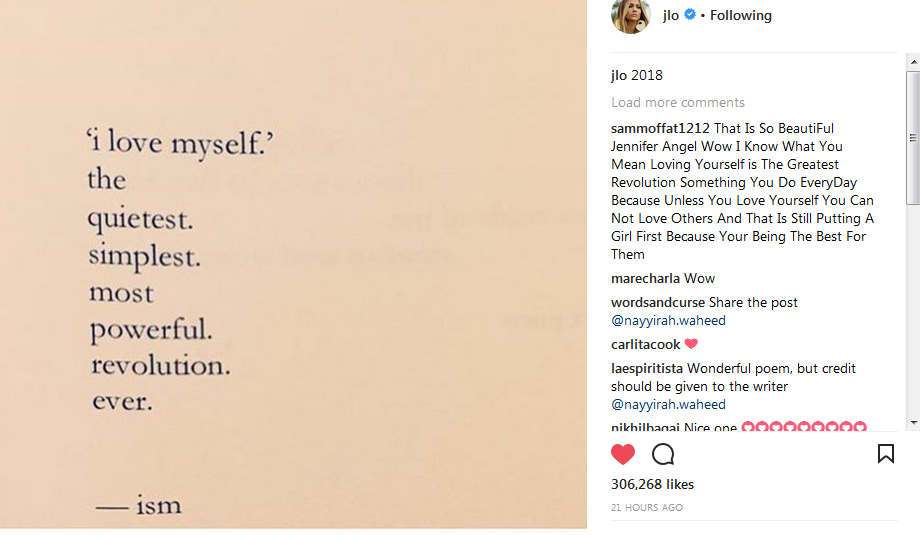Save the post with the bookmark icon
Image resolution: width=920 pixels, height=535 pixels.
pyautogui.click(x=885, y=454)
